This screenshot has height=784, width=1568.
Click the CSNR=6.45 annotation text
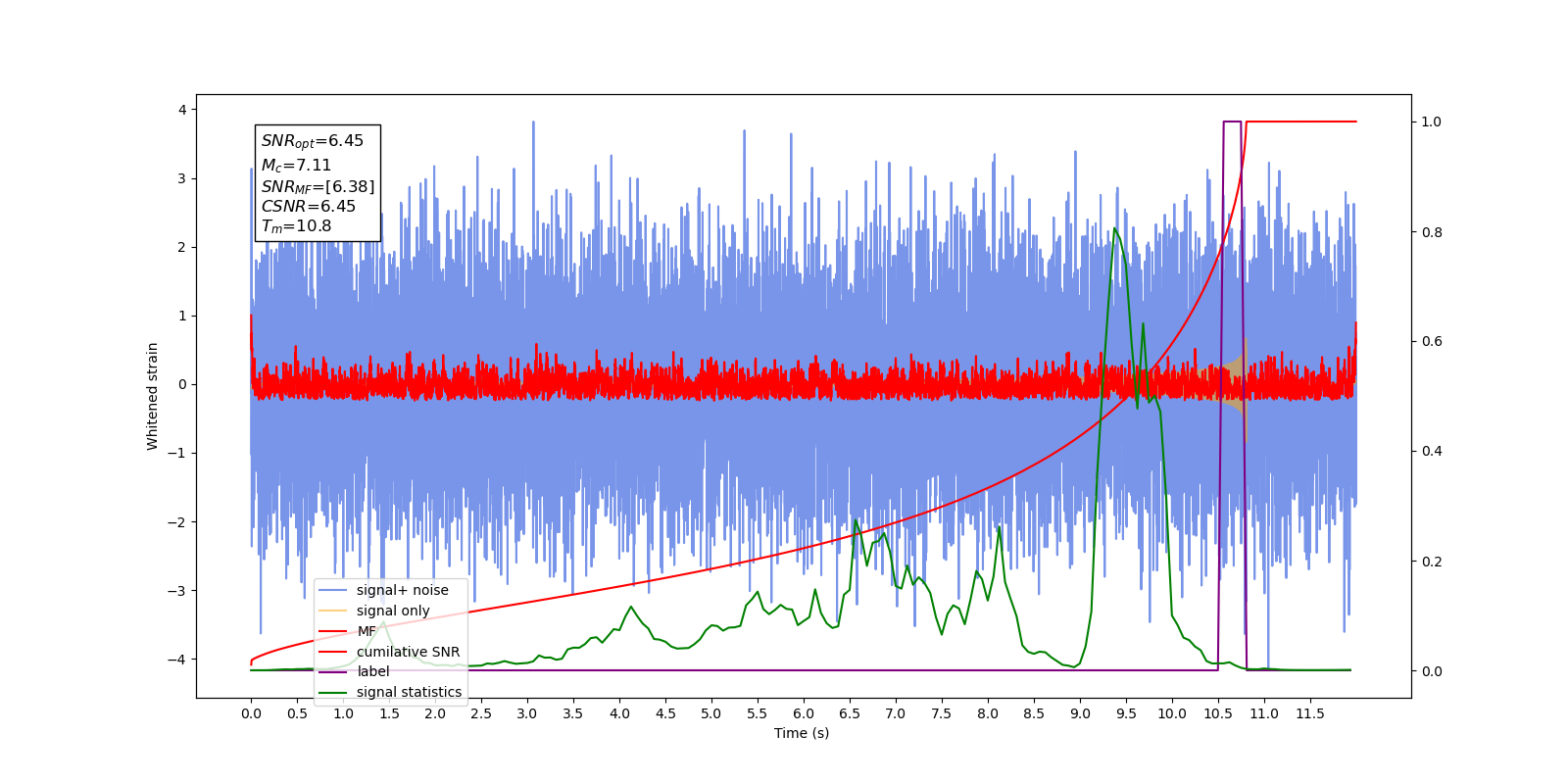[308, 206]
